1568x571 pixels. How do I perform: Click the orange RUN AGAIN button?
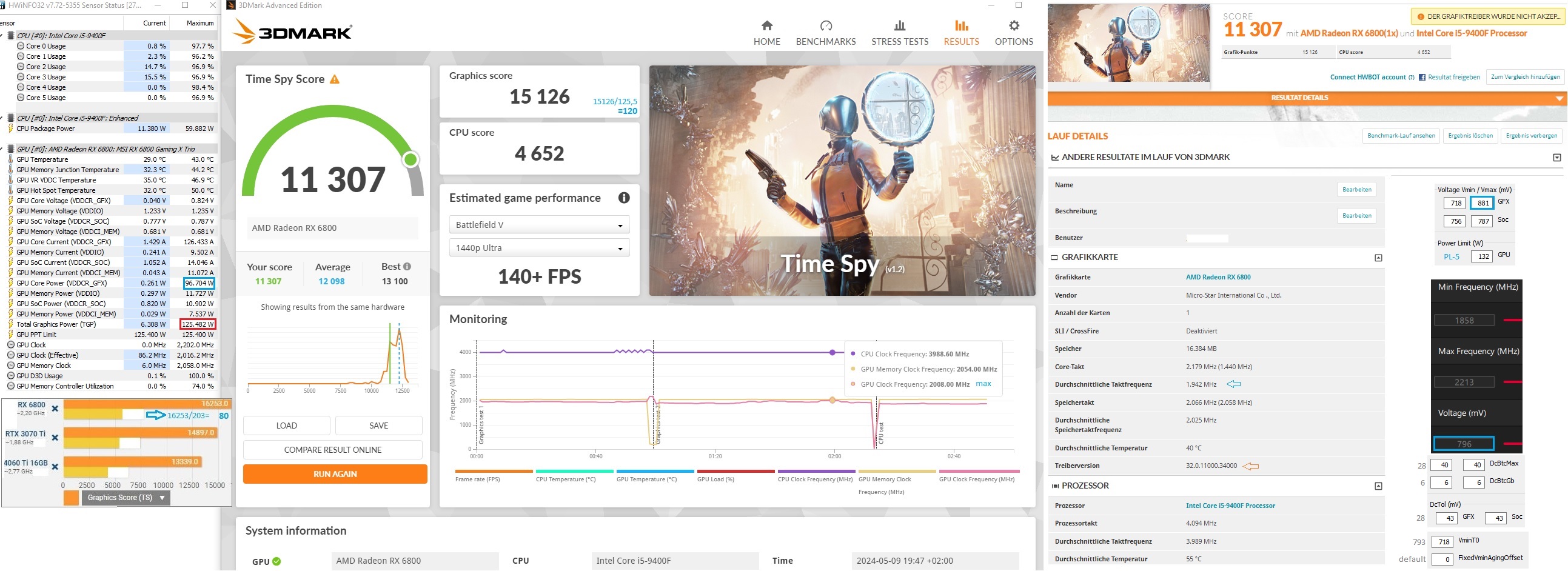335,474
